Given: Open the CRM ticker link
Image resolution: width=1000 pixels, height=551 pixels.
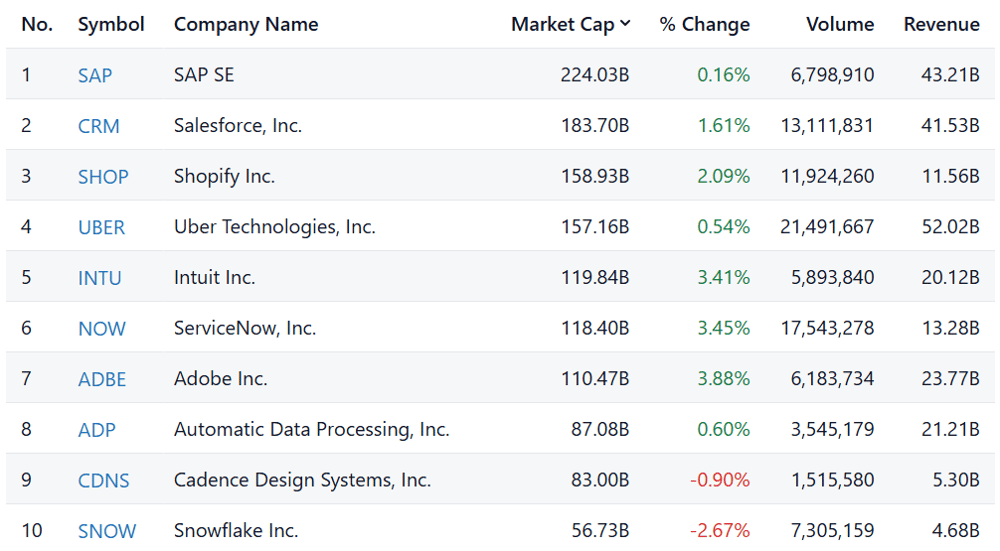Looking at the screenshot, I should click(x=98, y=126).
